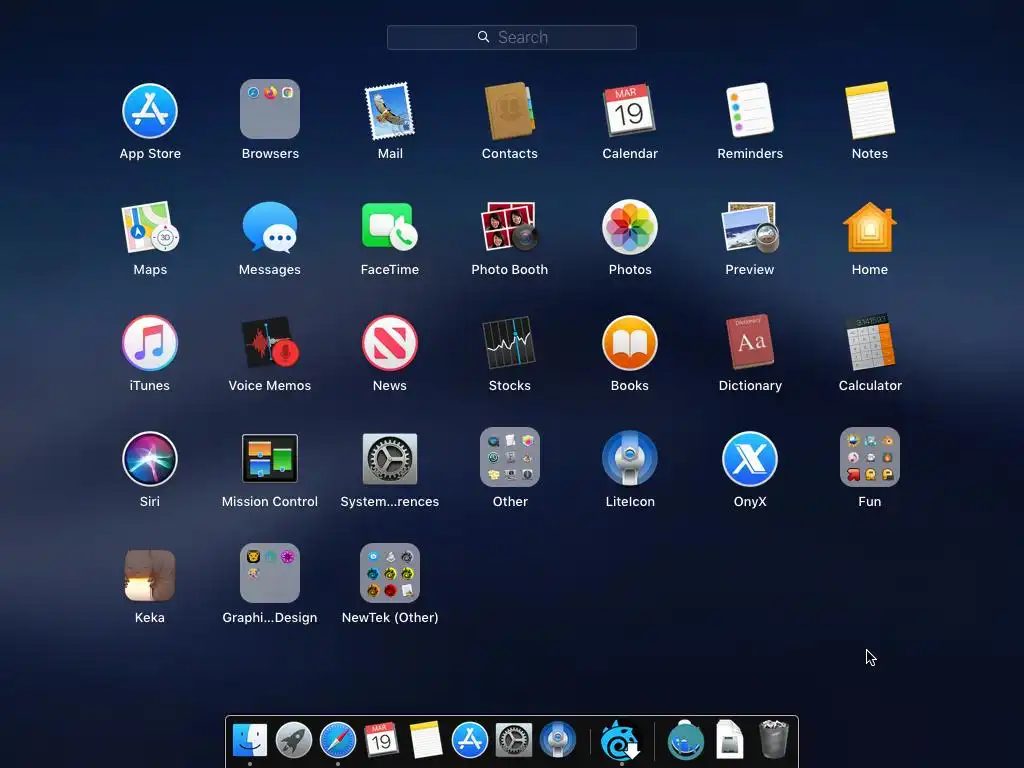Launch the Keka archiver
This screenshot has width=1024, height=768.
150,575
